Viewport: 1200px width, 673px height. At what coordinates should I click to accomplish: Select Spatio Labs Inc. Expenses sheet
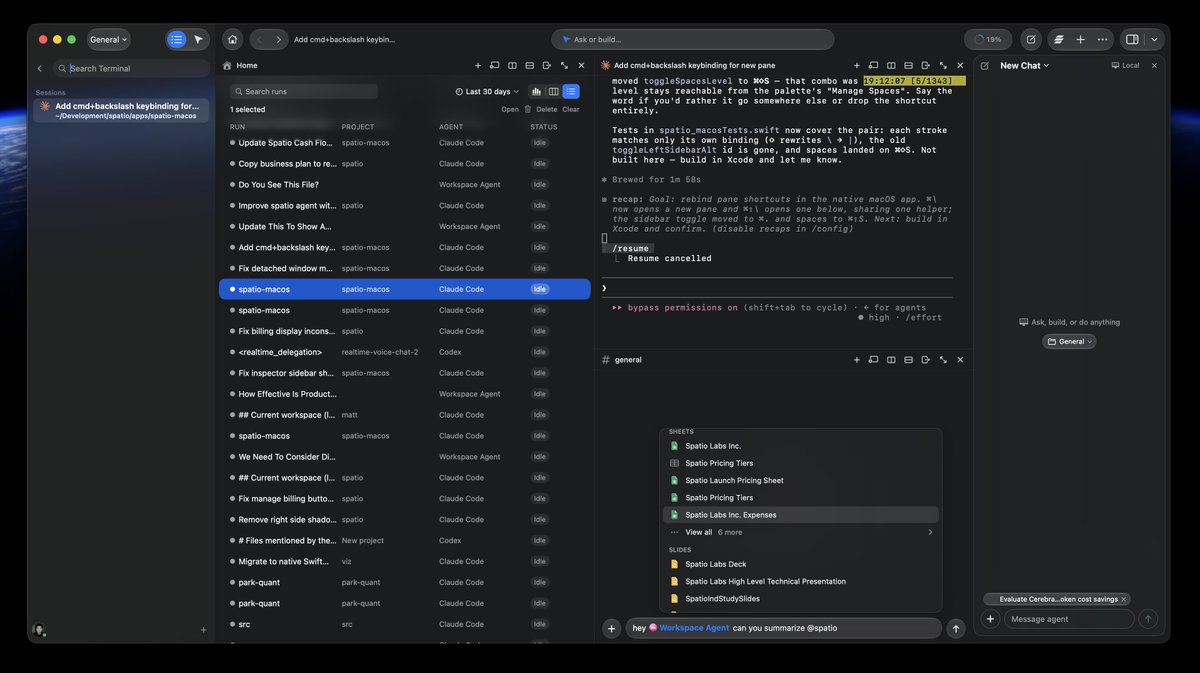(x=801, y=515)
